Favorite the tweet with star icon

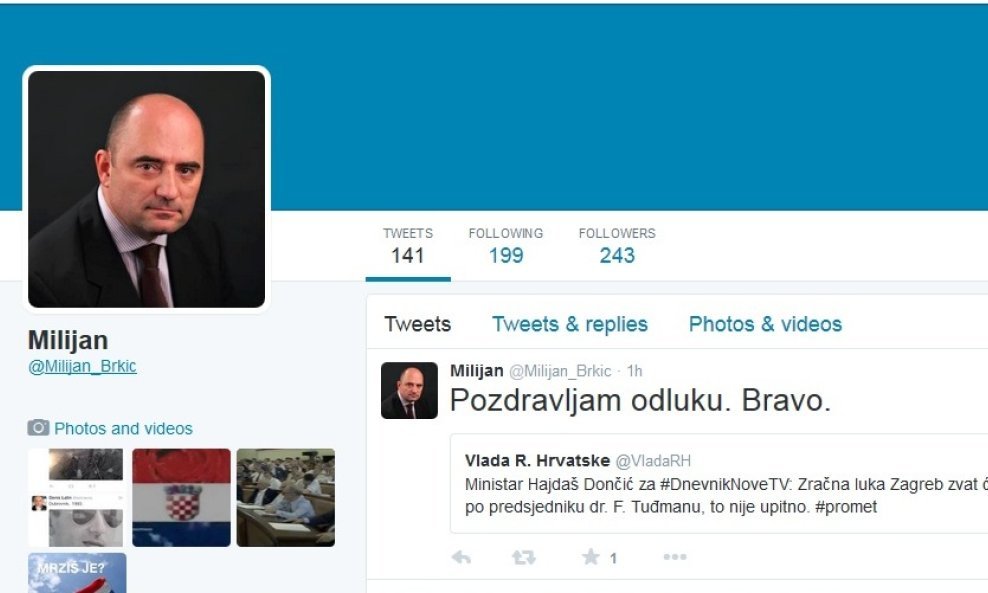591,556
